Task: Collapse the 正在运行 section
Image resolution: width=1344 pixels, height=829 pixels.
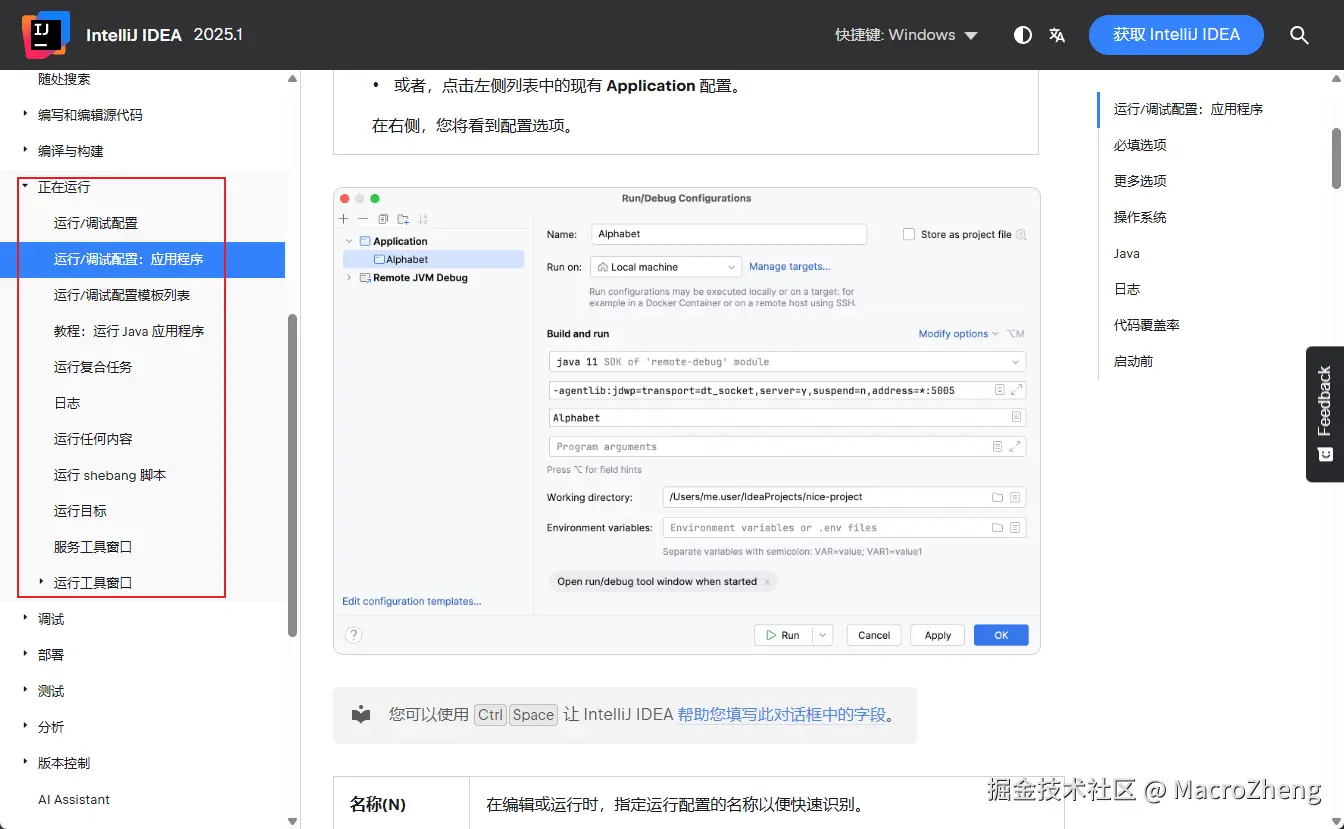Action: (x=25, y=186)
